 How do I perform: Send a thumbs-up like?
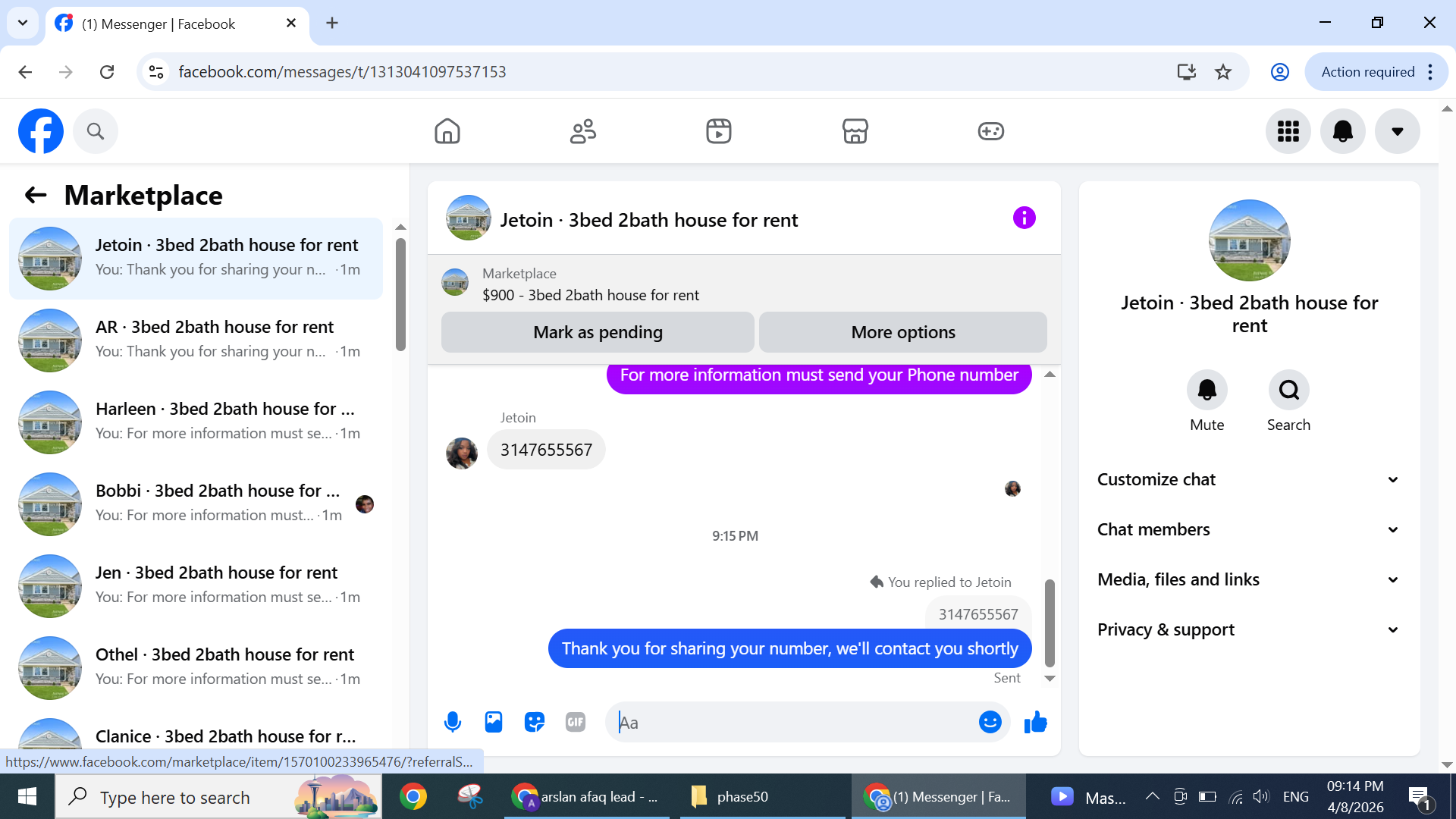[1035, 722]
